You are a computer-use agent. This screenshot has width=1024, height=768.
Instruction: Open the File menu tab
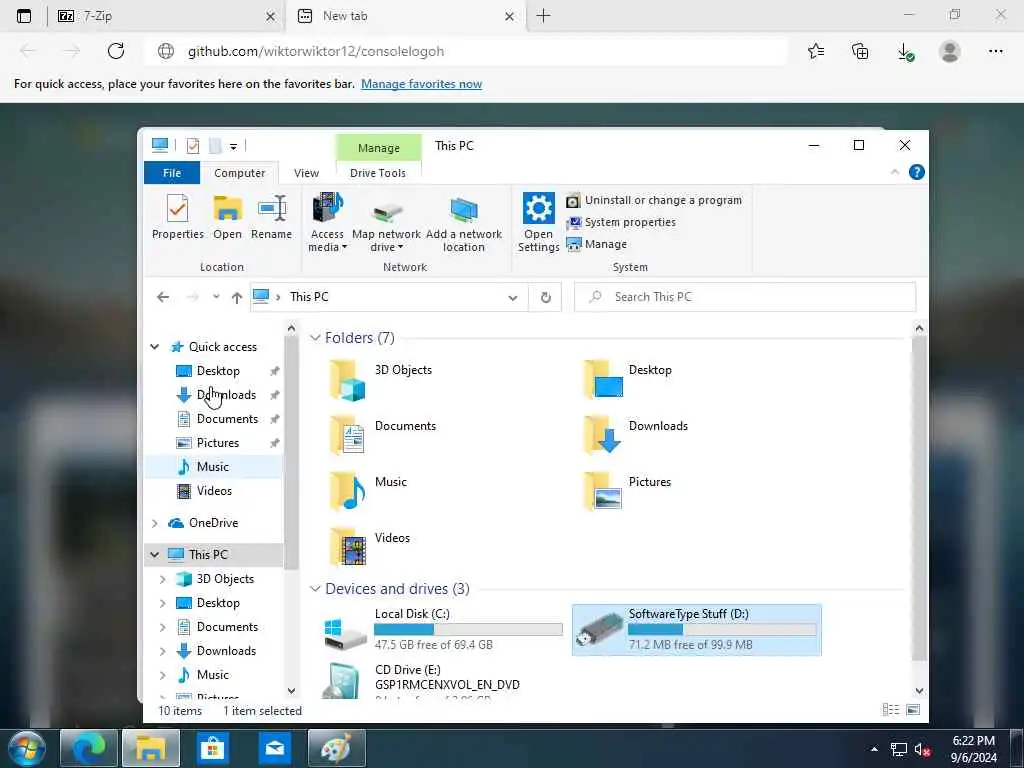point(172,173)
